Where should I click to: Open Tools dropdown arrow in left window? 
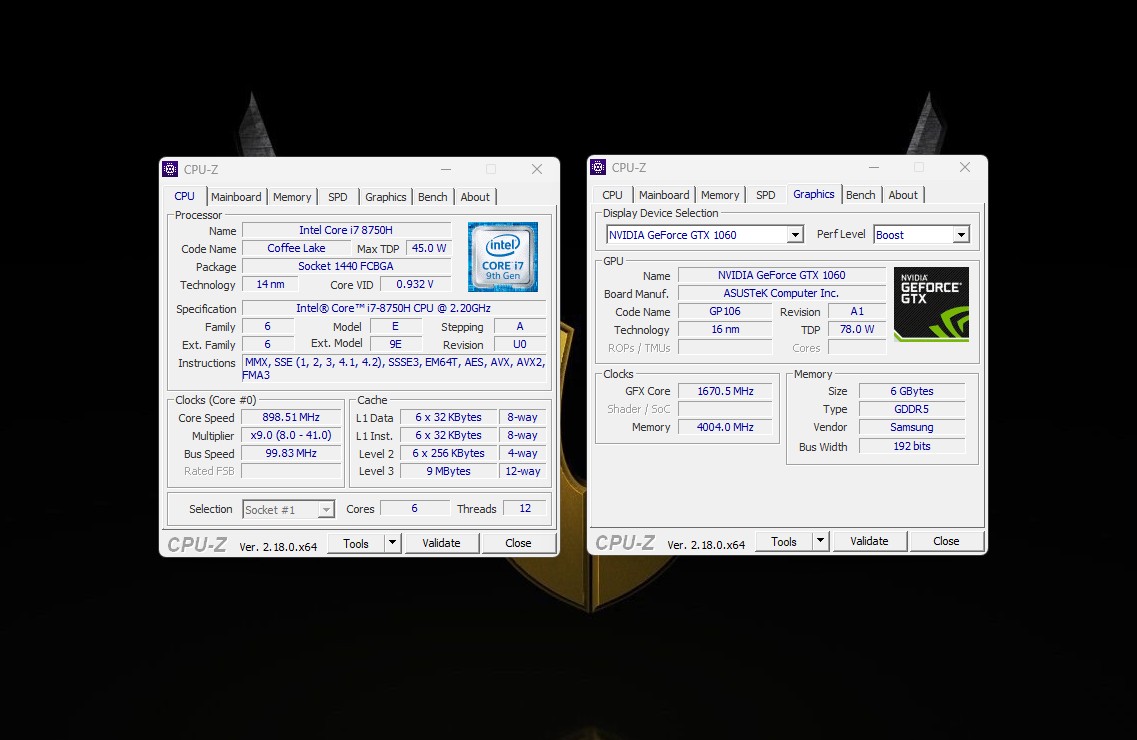(392, 543)
